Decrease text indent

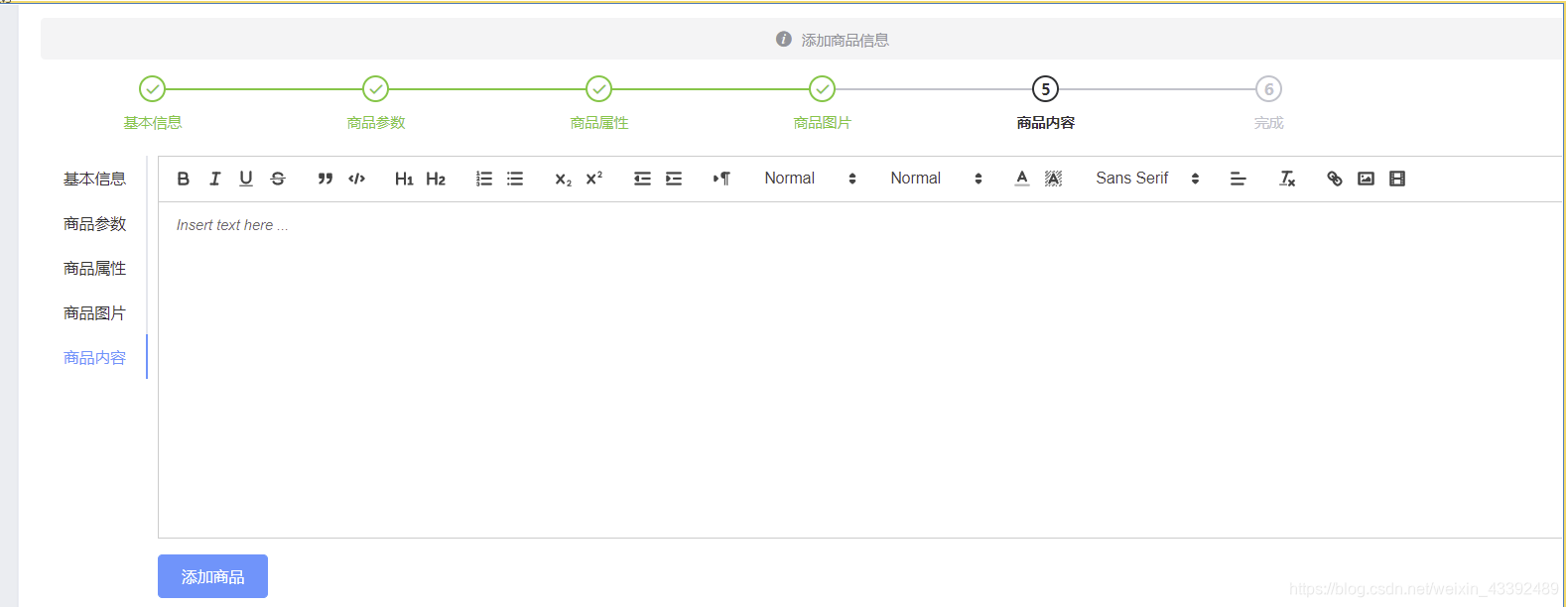click(x=642, y=179)
